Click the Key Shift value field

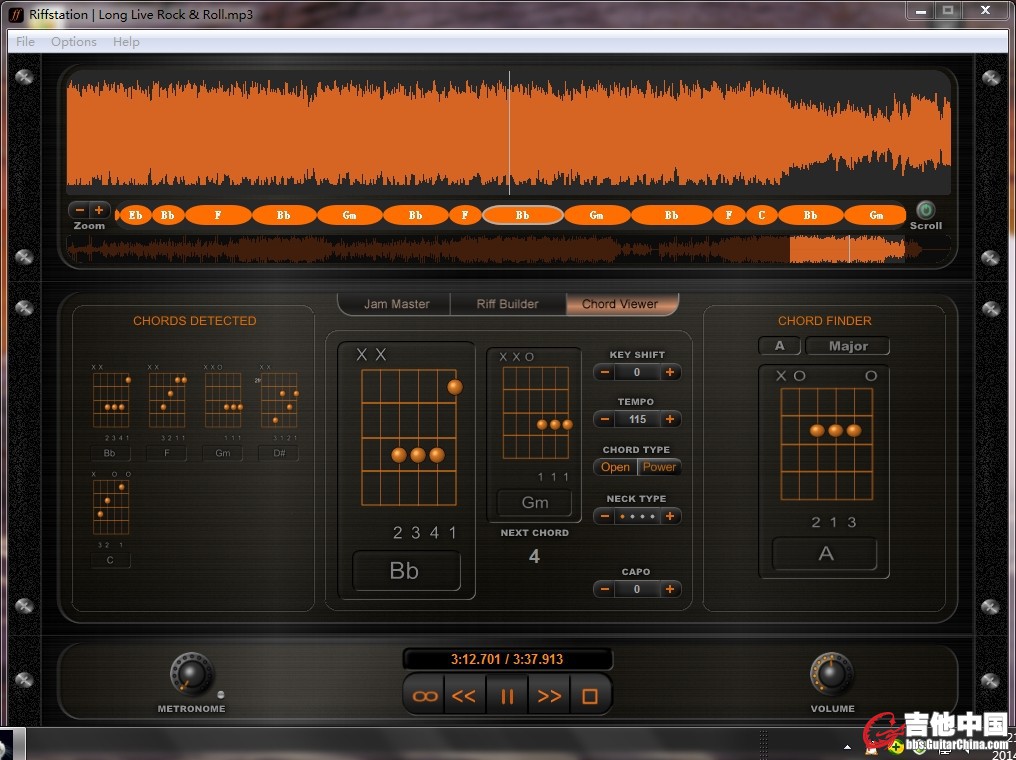point(637,372)
